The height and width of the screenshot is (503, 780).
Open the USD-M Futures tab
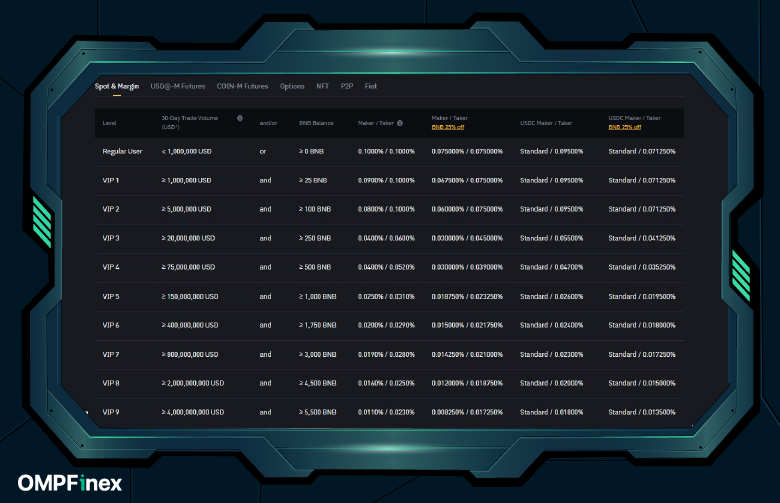pyautogui.click(x=178, y=87)
